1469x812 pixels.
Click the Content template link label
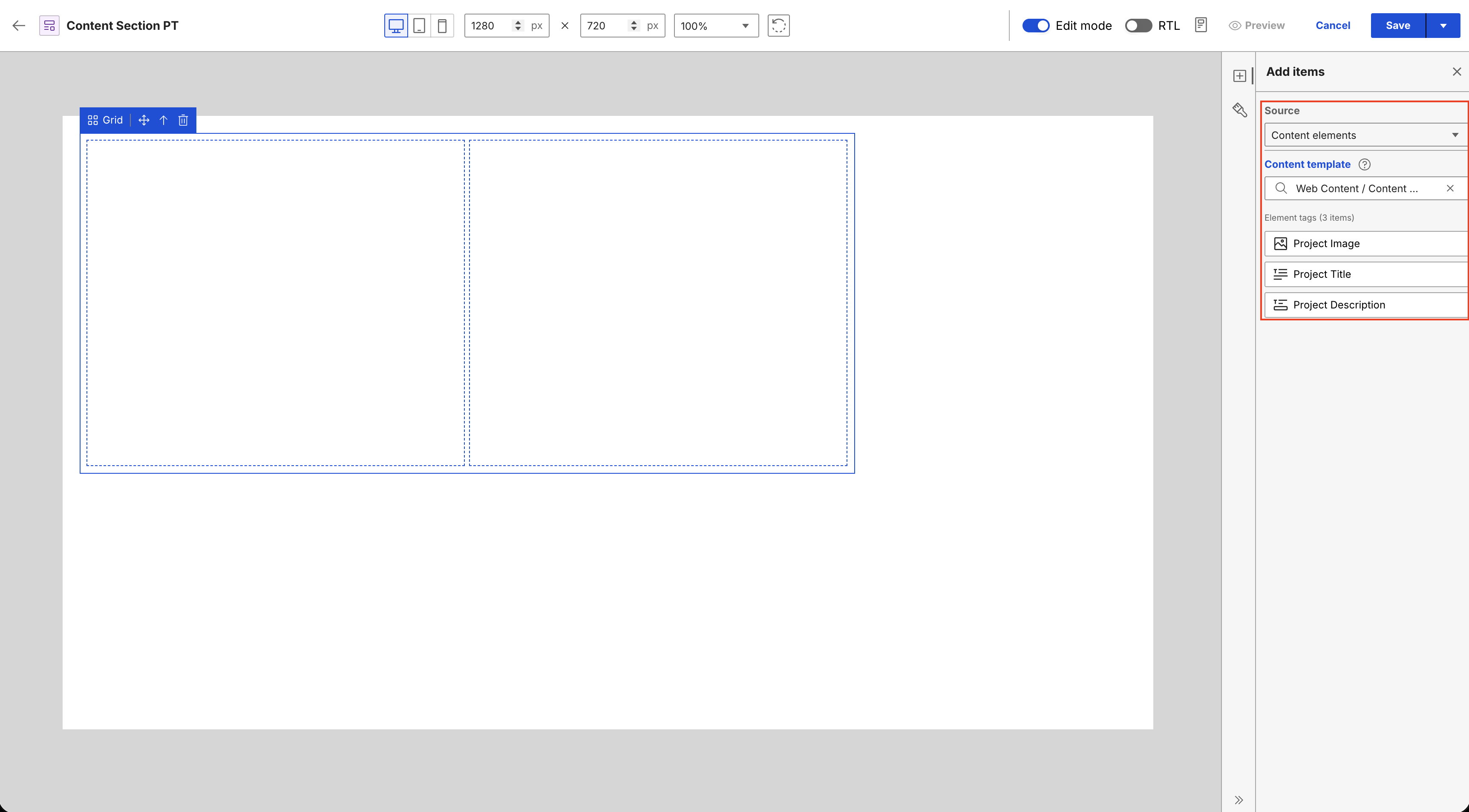click(1307, 164)
